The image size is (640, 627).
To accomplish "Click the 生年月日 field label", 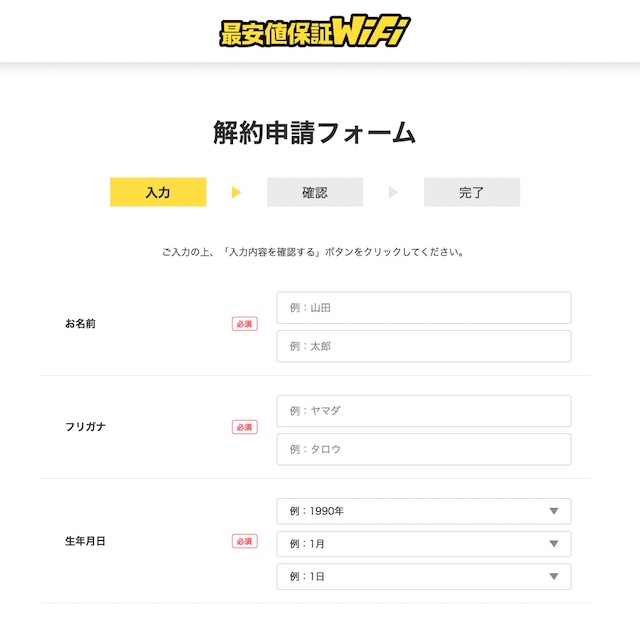I will point(85,541).
